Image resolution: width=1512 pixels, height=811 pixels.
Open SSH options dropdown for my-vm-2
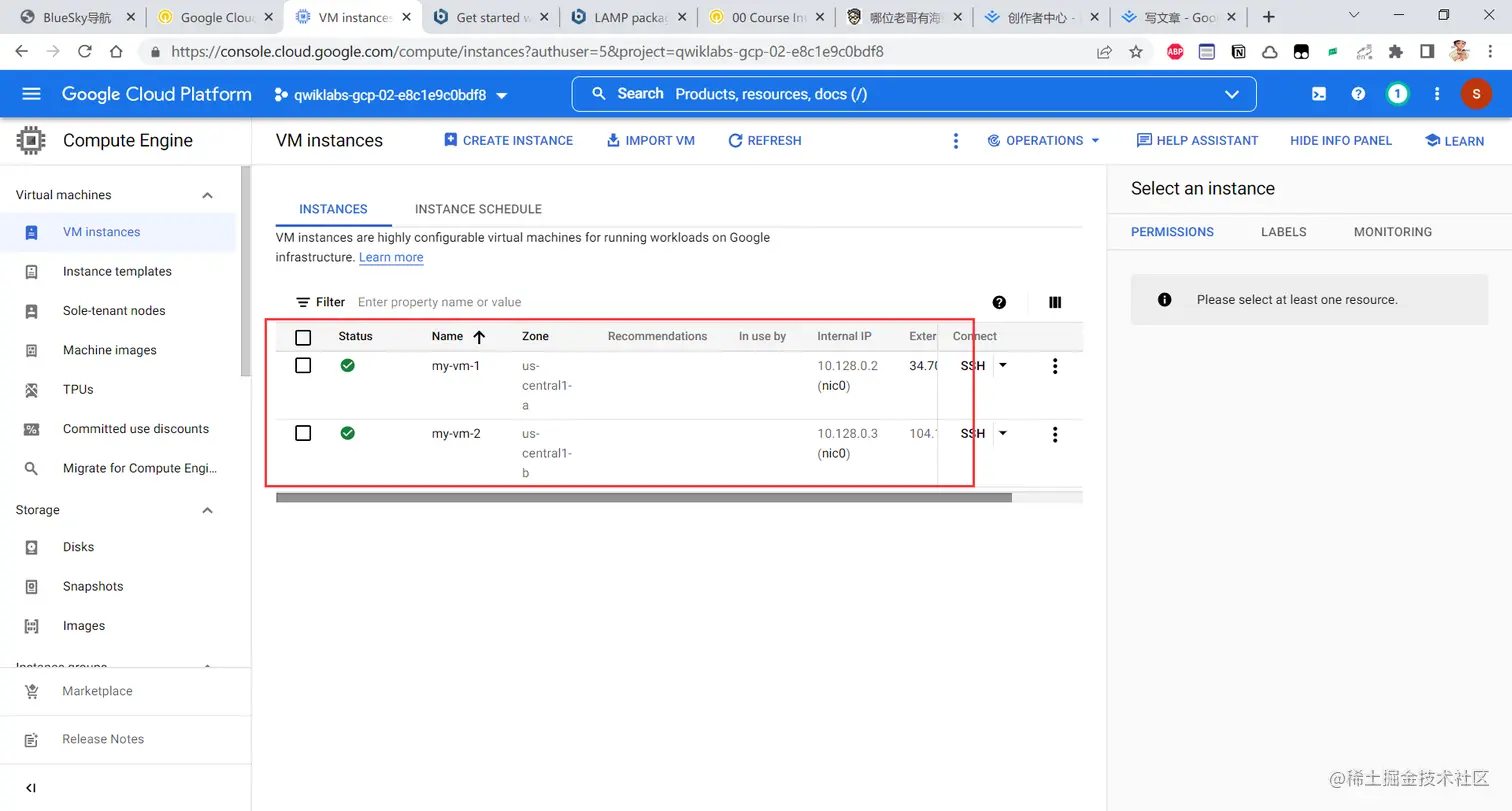[1003, 433]
